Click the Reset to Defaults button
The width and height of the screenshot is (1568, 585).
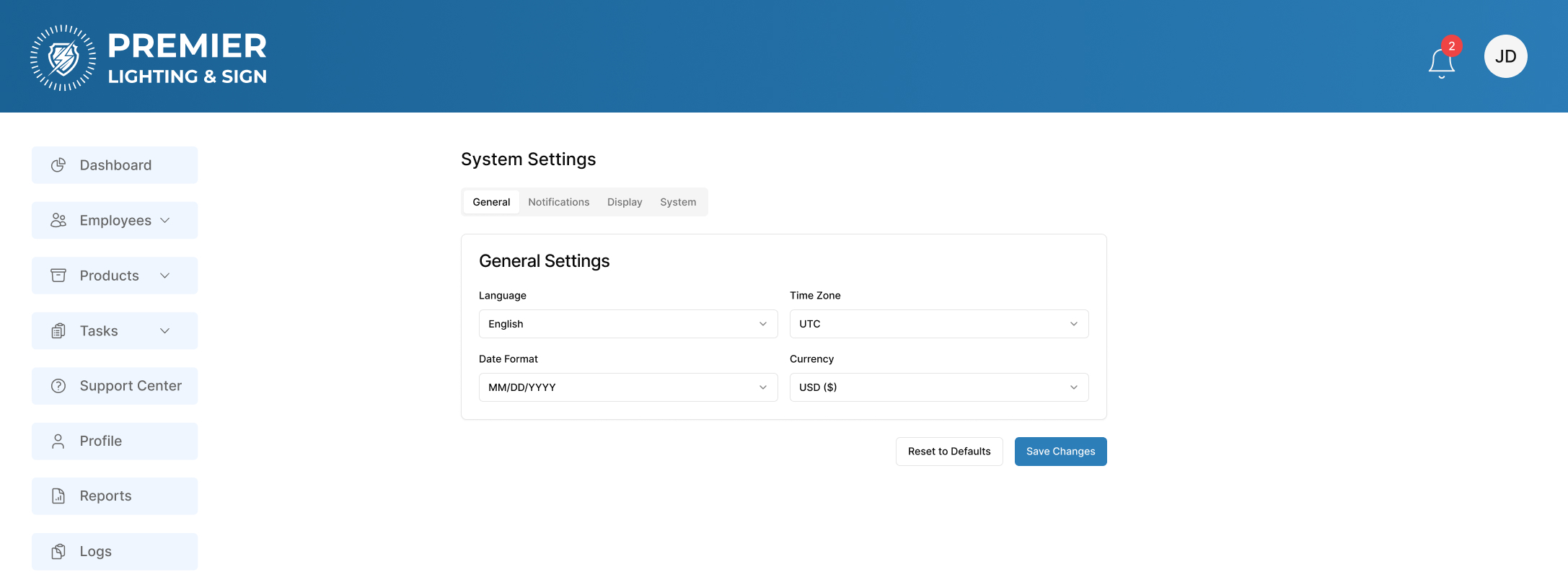pyautogui.click(x=948, y=452)
